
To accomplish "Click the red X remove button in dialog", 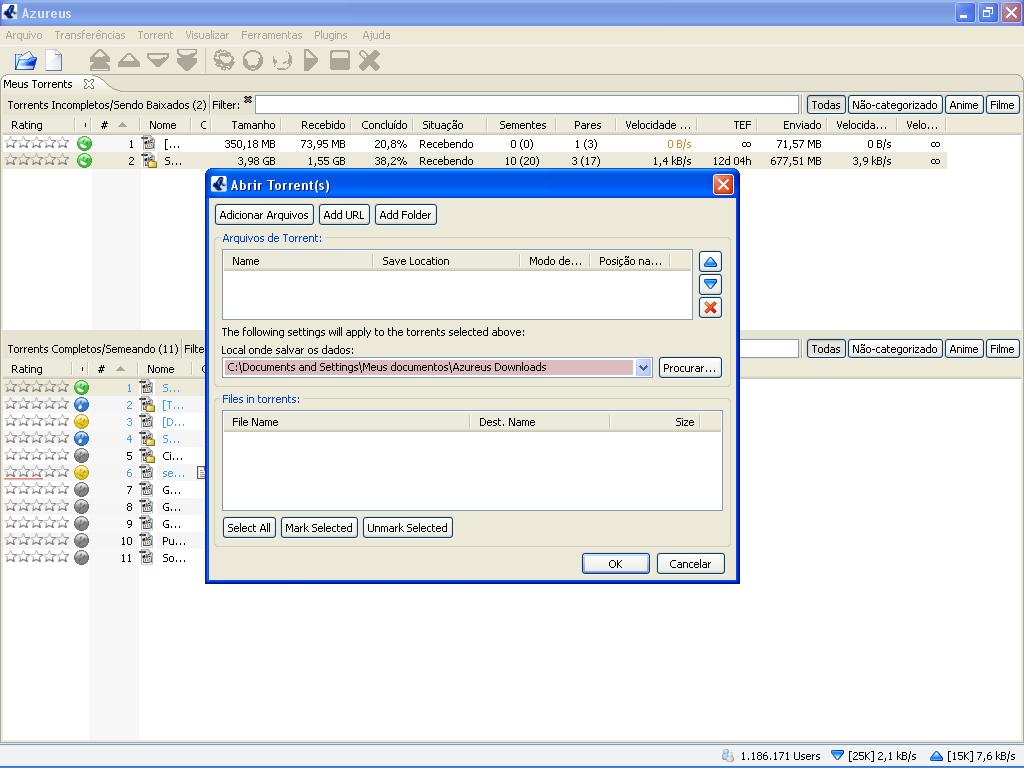I will click(710, 308).
